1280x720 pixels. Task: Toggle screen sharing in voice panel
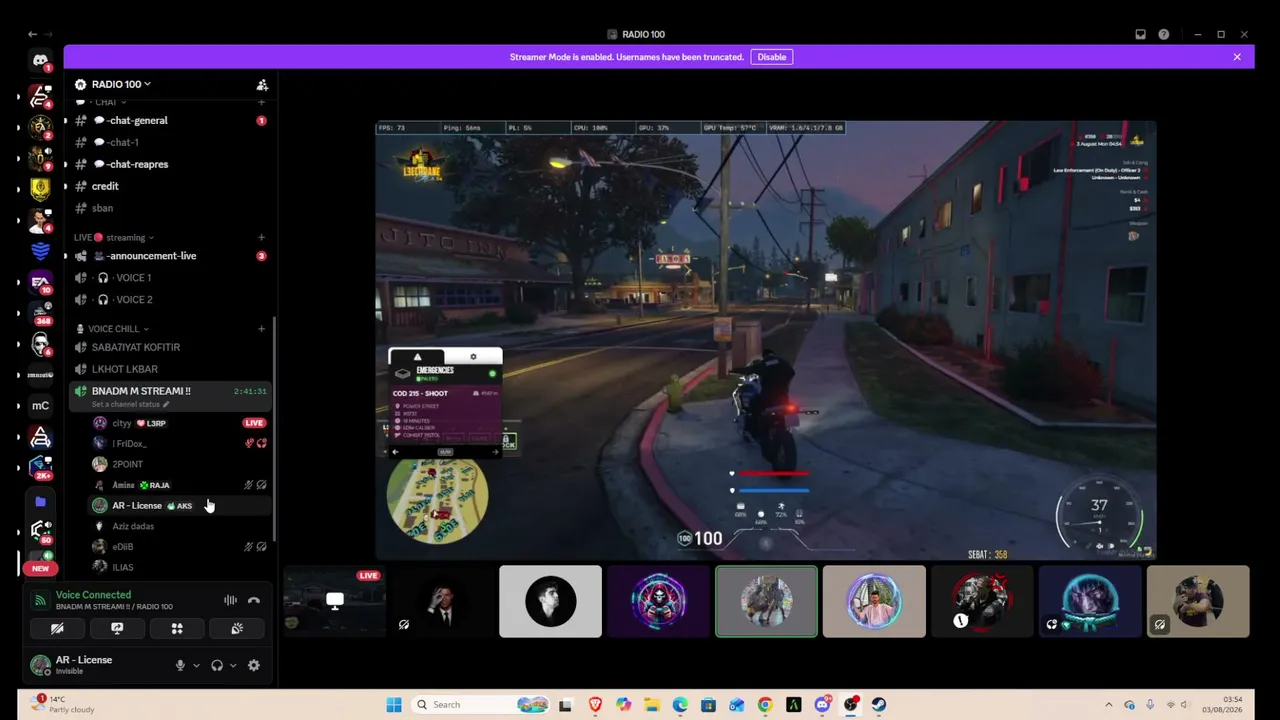[117, 628]
